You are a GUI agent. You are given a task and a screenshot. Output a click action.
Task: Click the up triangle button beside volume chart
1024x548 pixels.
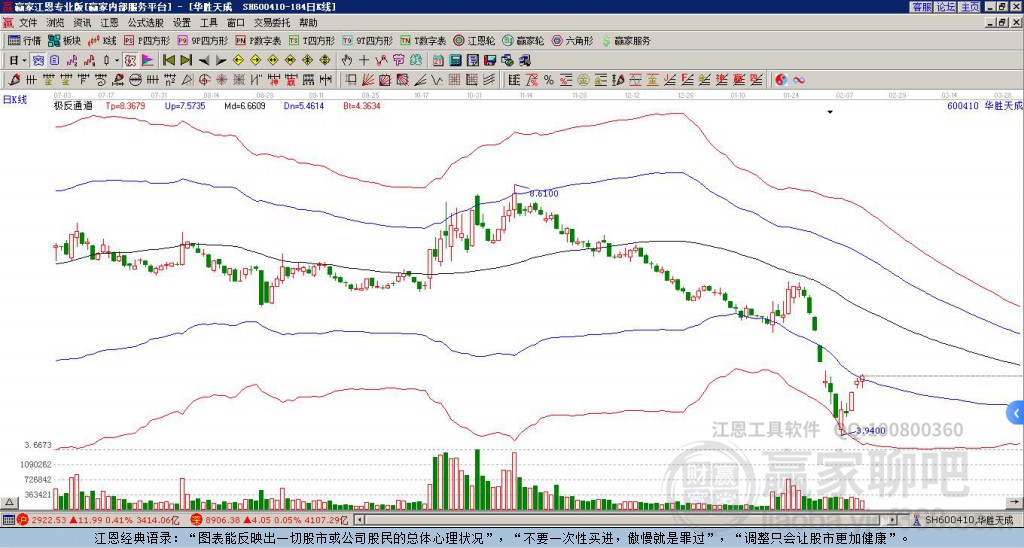click(8, 502)
